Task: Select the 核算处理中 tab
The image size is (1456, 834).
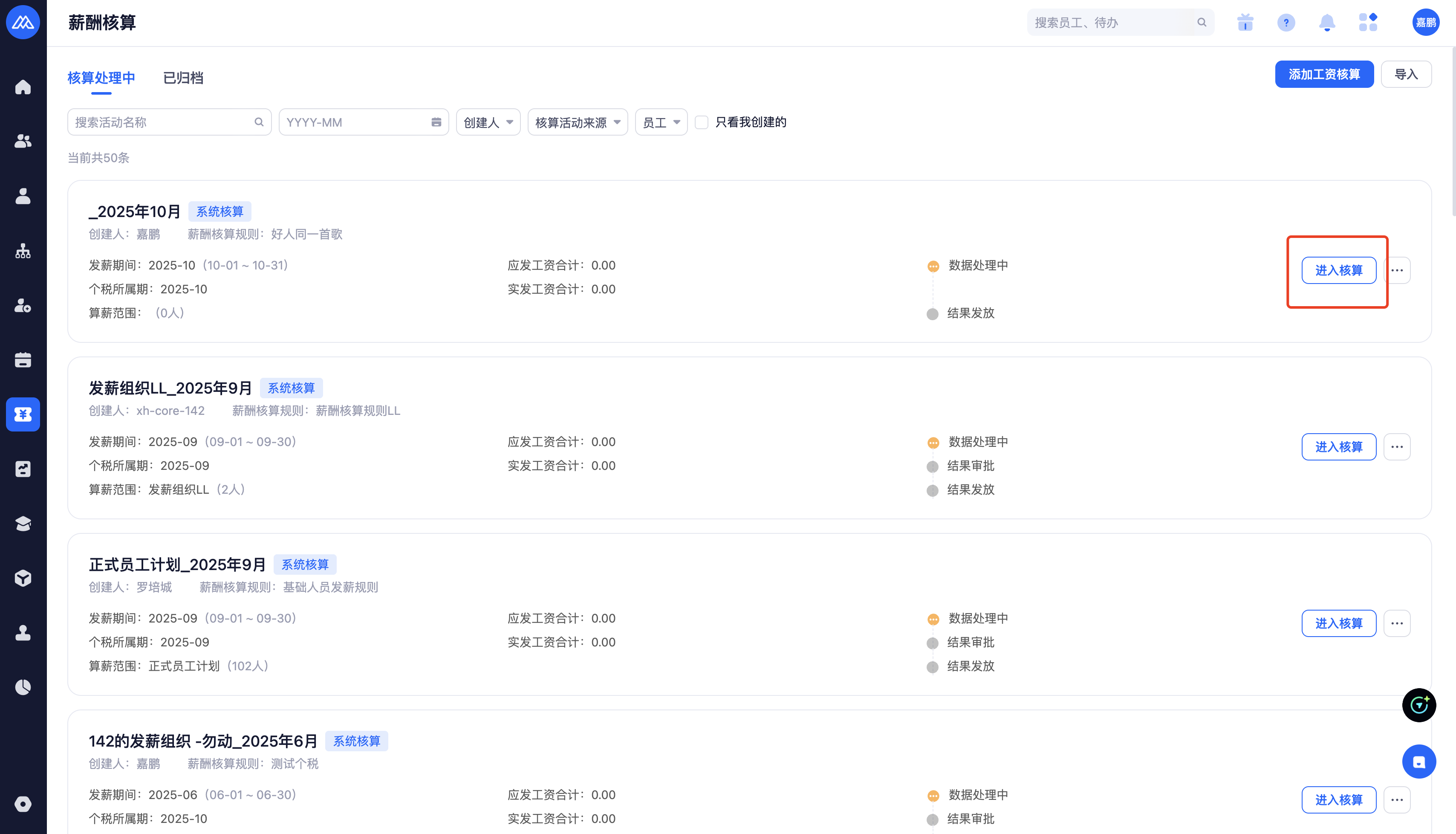Action: coord(101,78)
